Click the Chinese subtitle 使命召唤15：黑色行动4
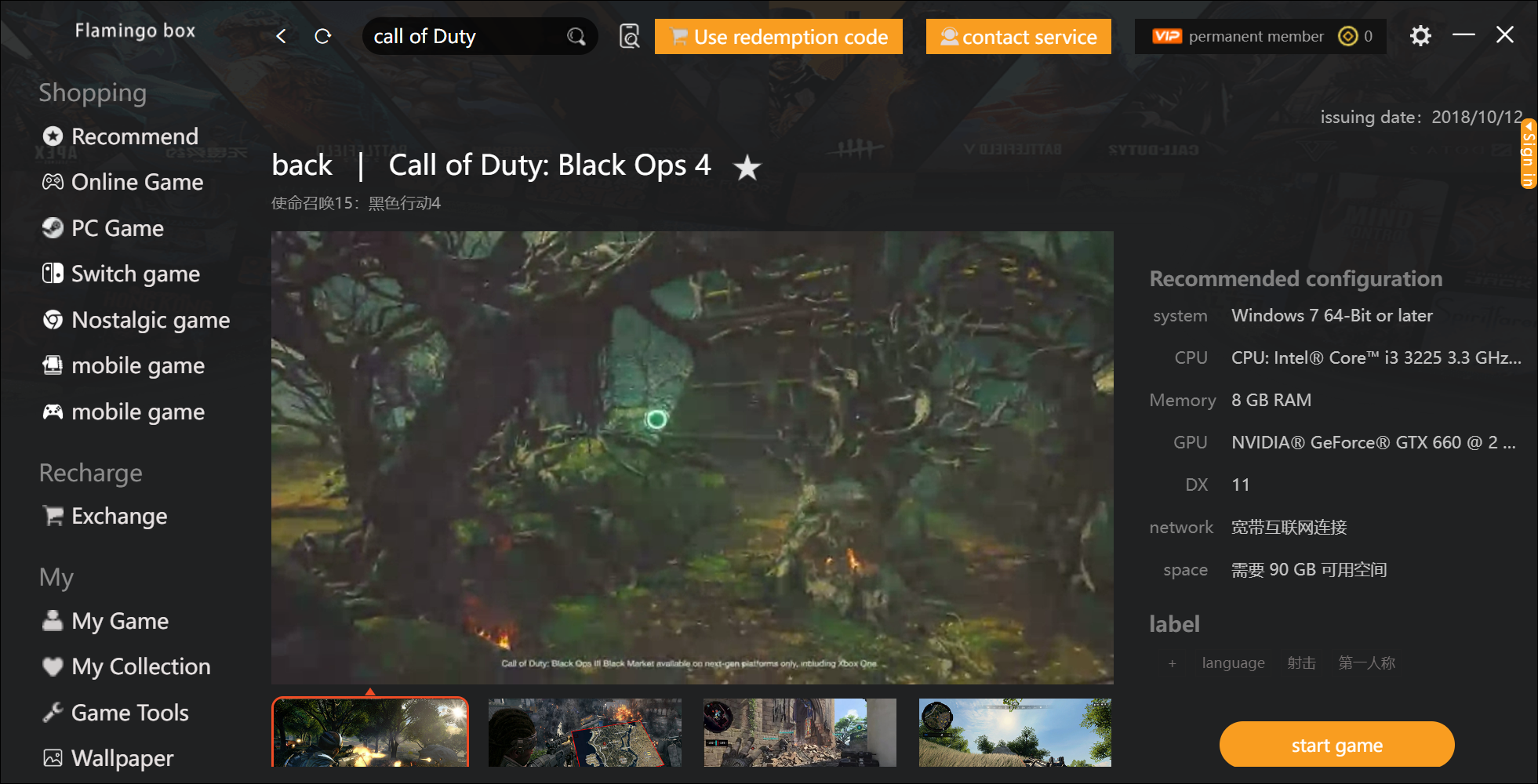 (356, 204)
